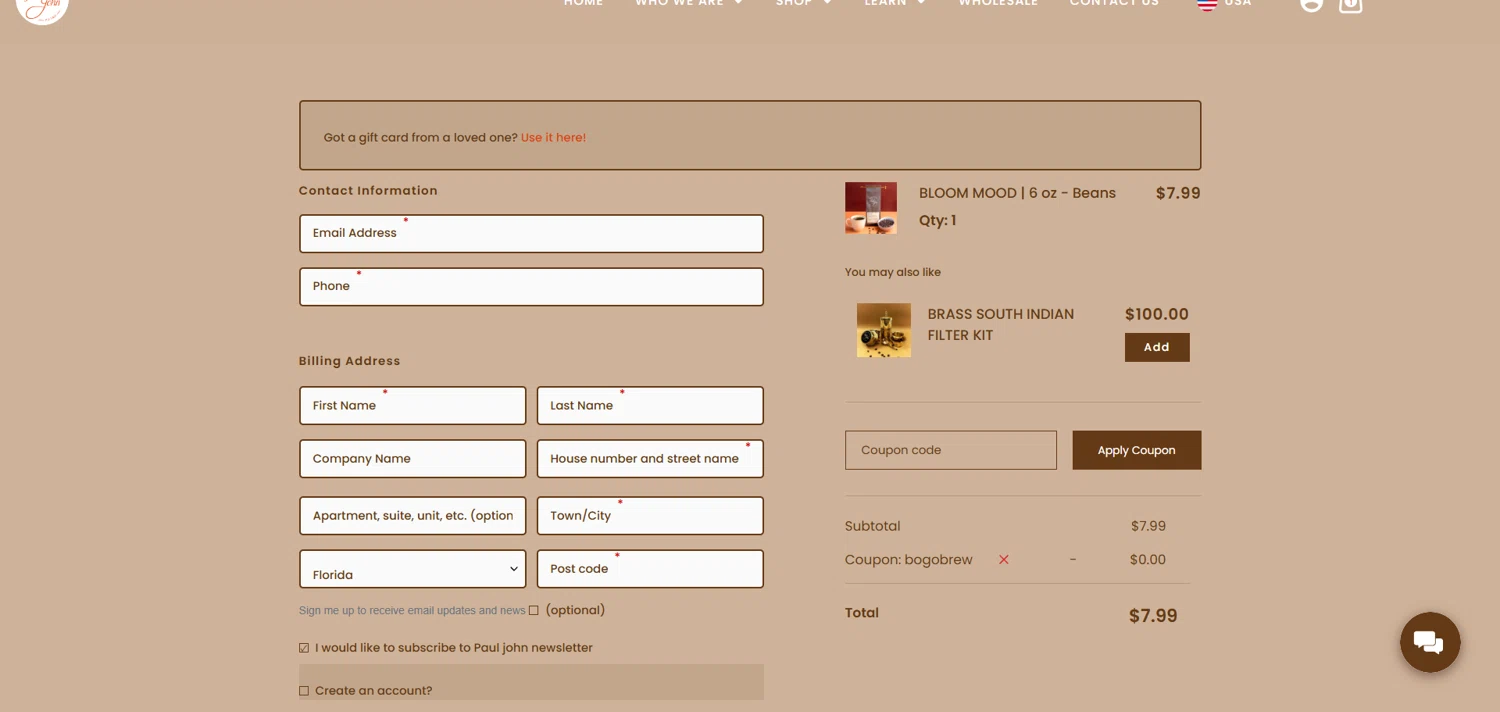Focus the Last Name field
Image resolution: width=1500 pixels, height=712 pixels.
(650, 406)
